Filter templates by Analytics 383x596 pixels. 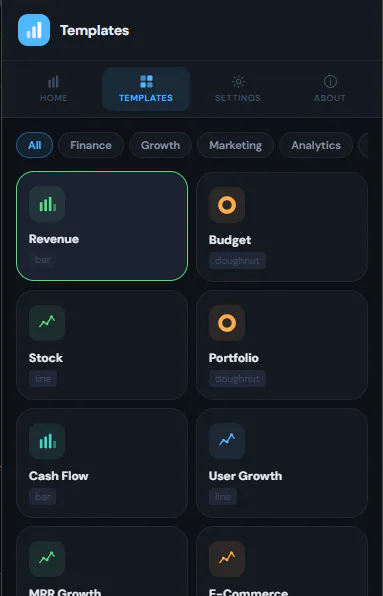click(316, 145)
